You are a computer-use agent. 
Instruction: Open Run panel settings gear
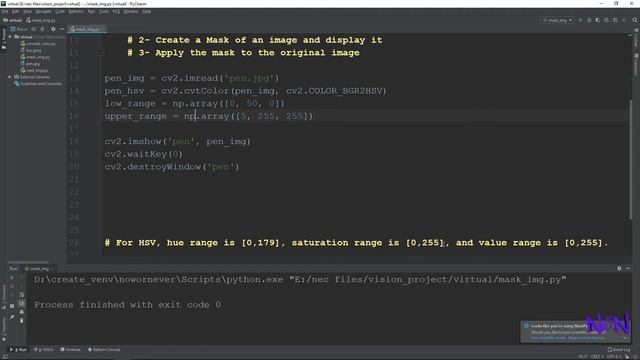click(x=619, y=268)
